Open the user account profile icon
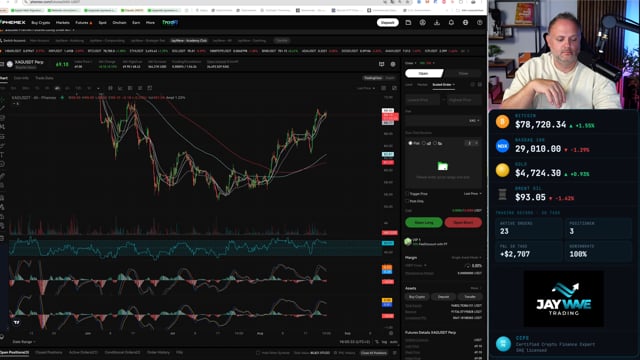The image size is (640, 360). click(422, 23)
